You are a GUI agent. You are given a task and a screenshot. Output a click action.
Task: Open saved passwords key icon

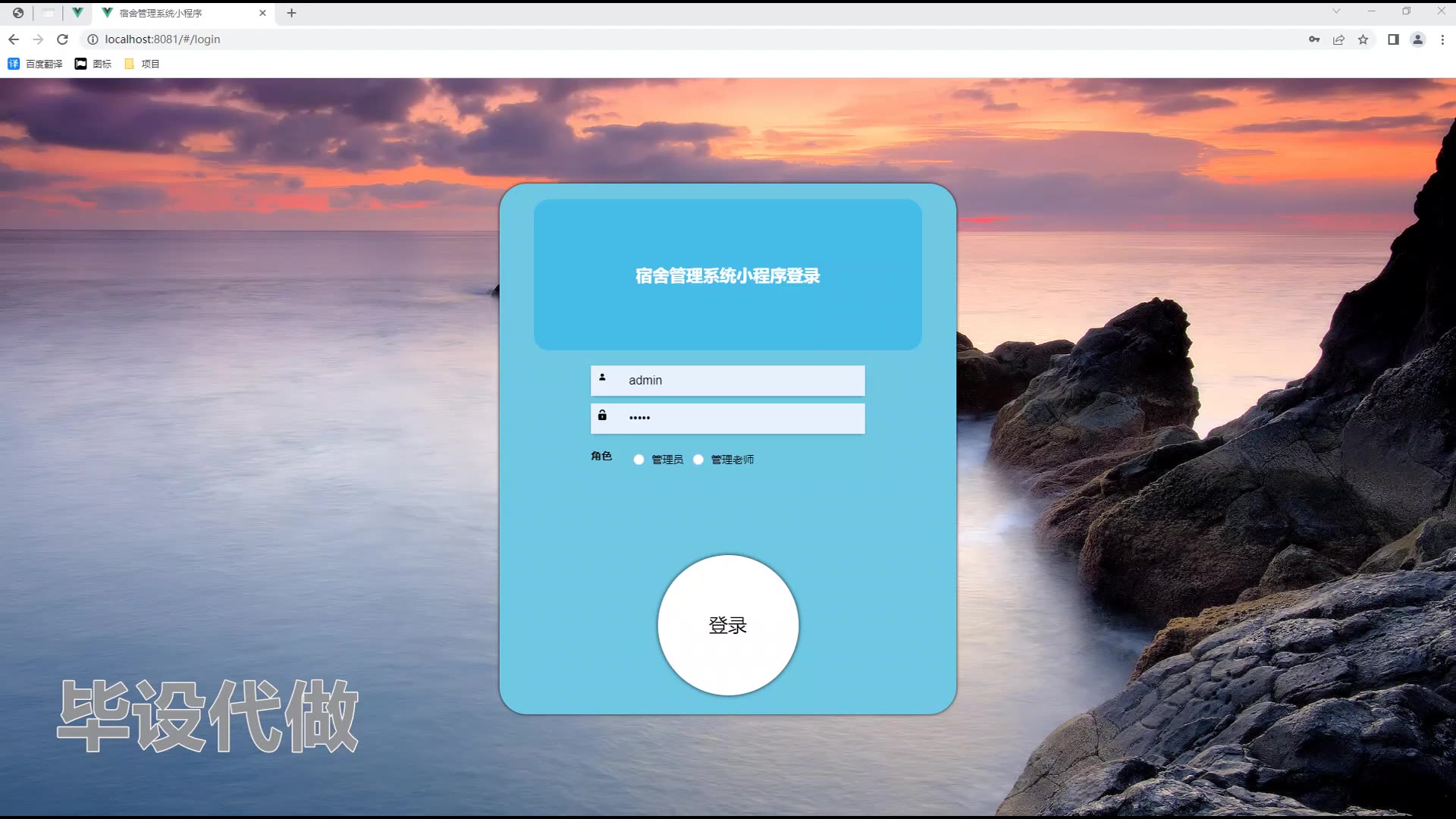coord(1314,39)
